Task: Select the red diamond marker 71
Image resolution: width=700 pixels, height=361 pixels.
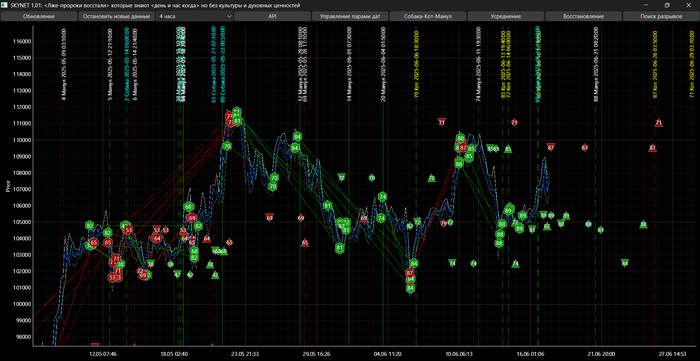Action: click(x=514, y=122)
